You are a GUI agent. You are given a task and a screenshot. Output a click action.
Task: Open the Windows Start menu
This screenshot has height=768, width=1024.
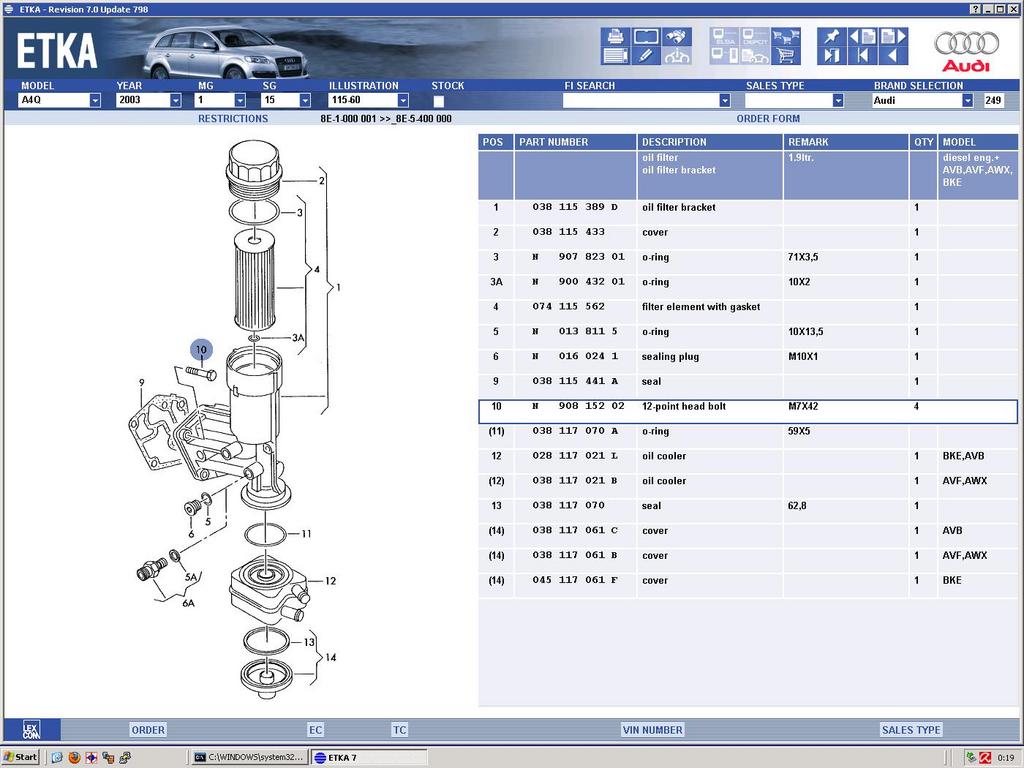(21, 757)
